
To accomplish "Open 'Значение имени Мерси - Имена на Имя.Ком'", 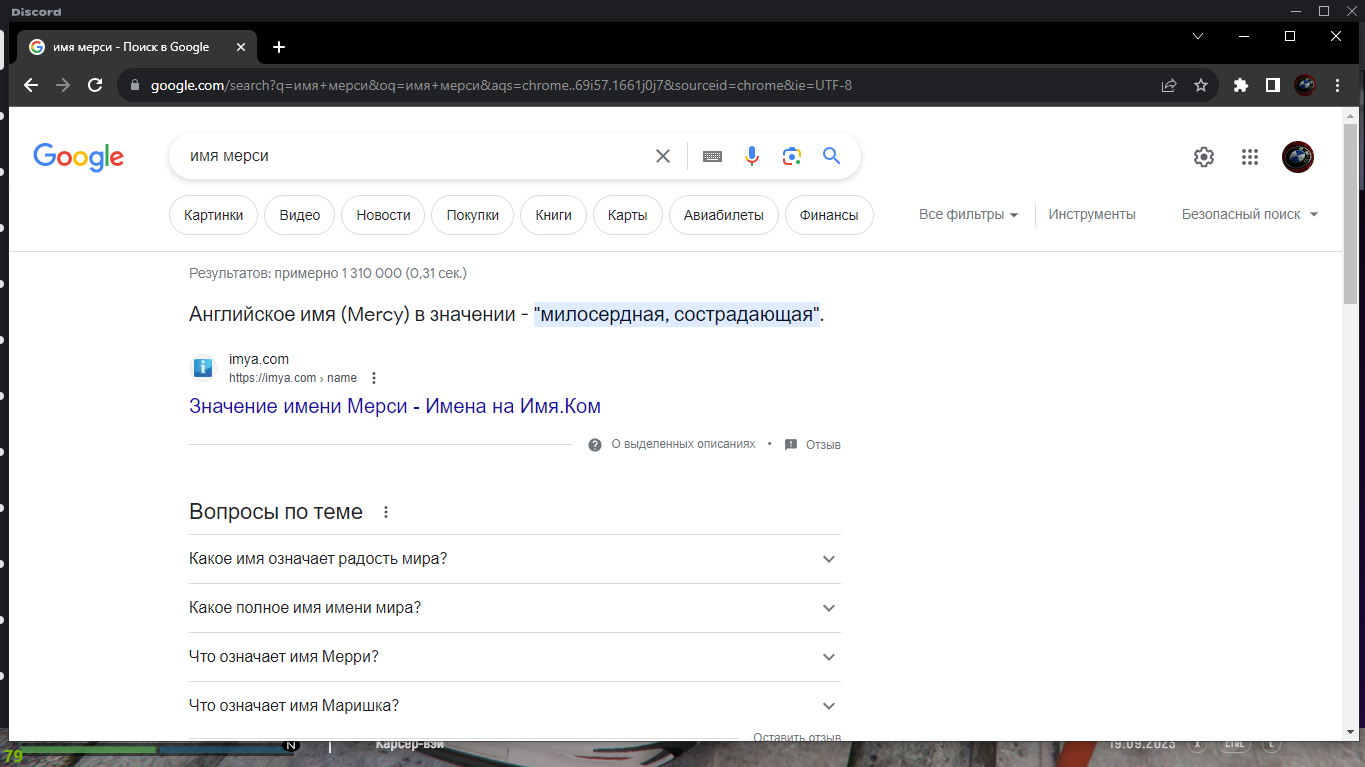I will [x=395, y=406].
